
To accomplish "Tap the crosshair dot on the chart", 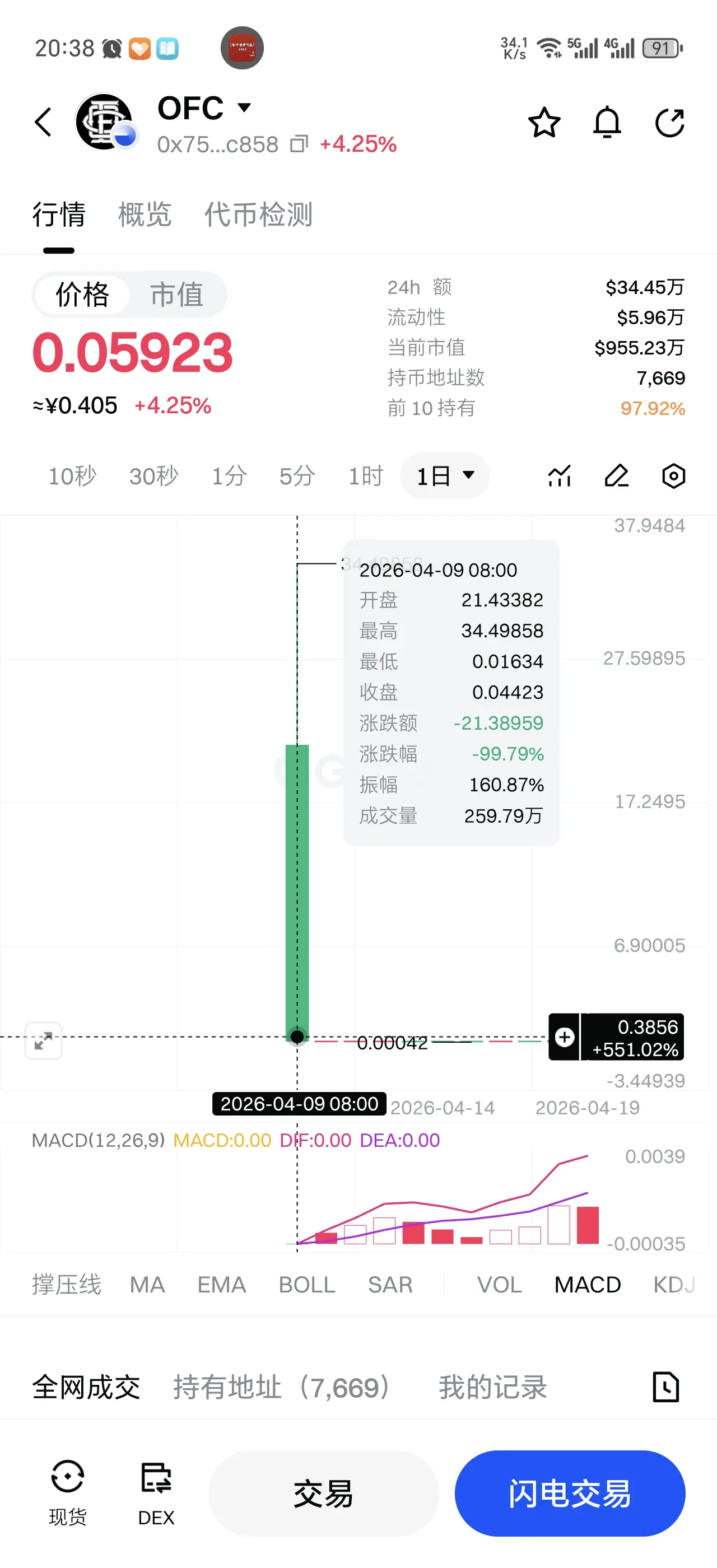I will [x=297, y=1037].
